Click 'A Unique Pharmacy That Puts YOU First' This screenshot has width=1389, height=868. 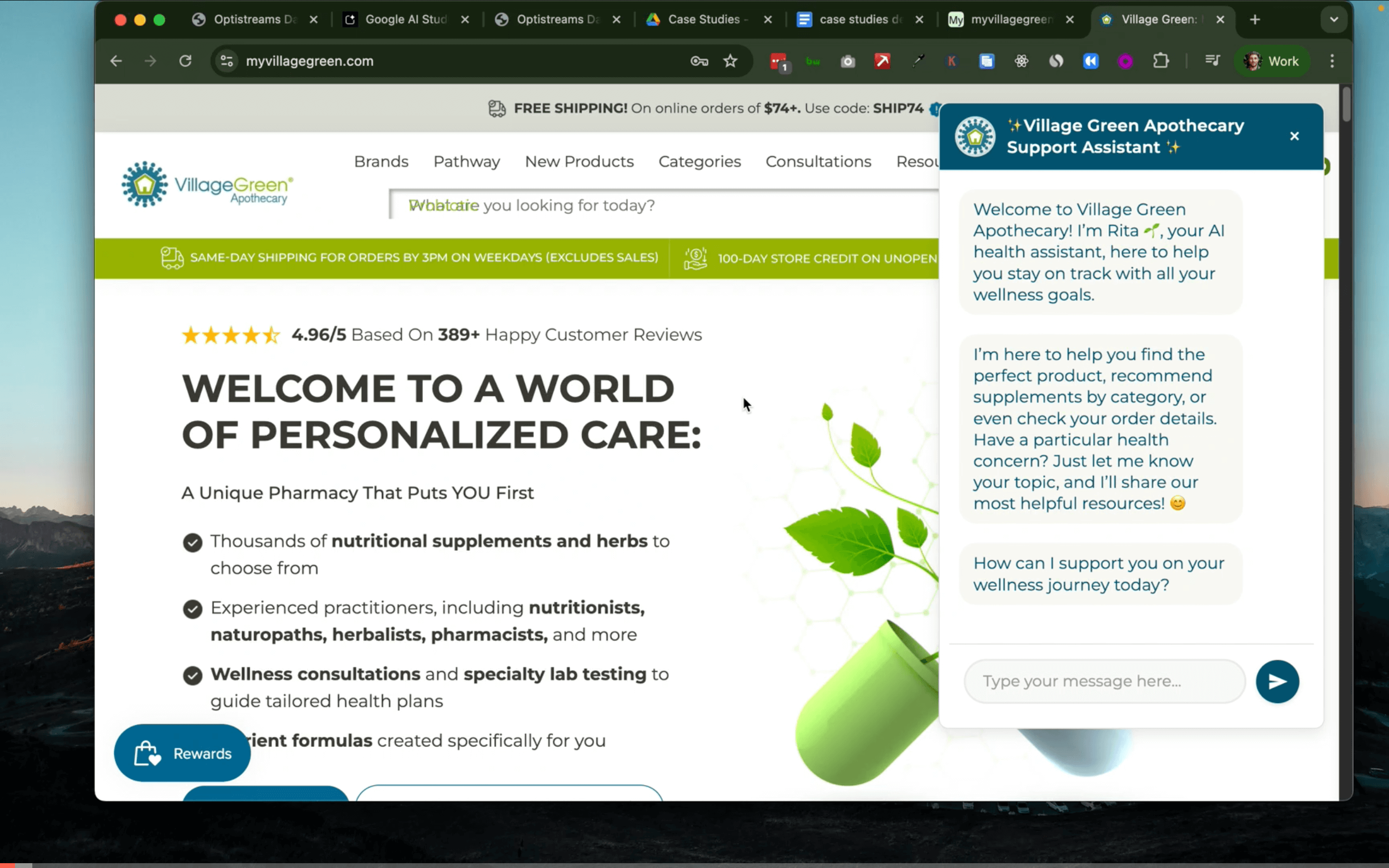tap(357, 492)
